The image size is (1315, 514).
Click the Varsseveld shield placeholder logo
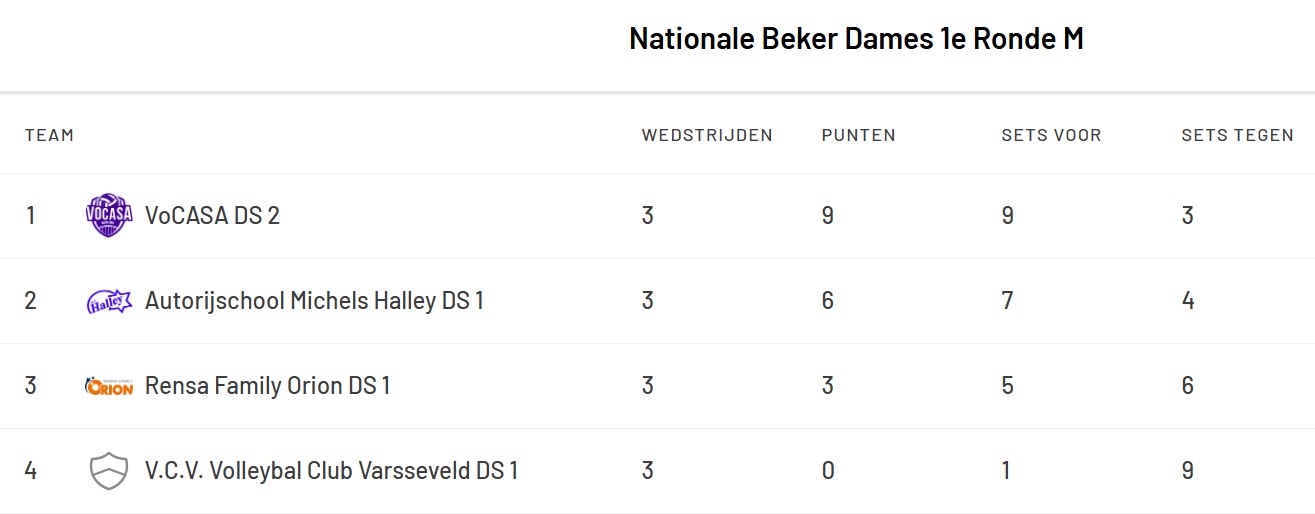(x=109, y=471)
